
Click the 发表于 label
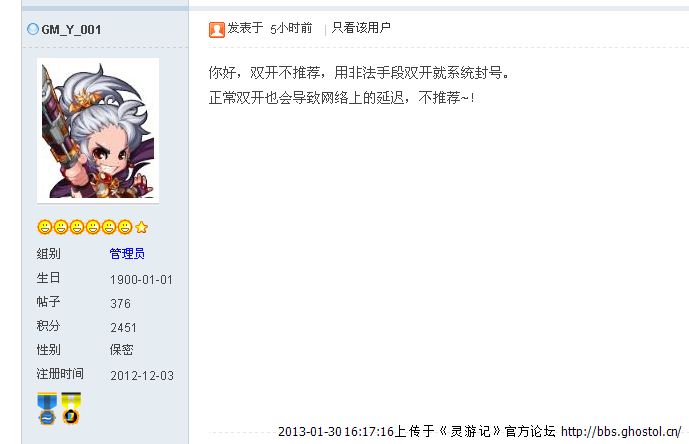pos(245,28)
